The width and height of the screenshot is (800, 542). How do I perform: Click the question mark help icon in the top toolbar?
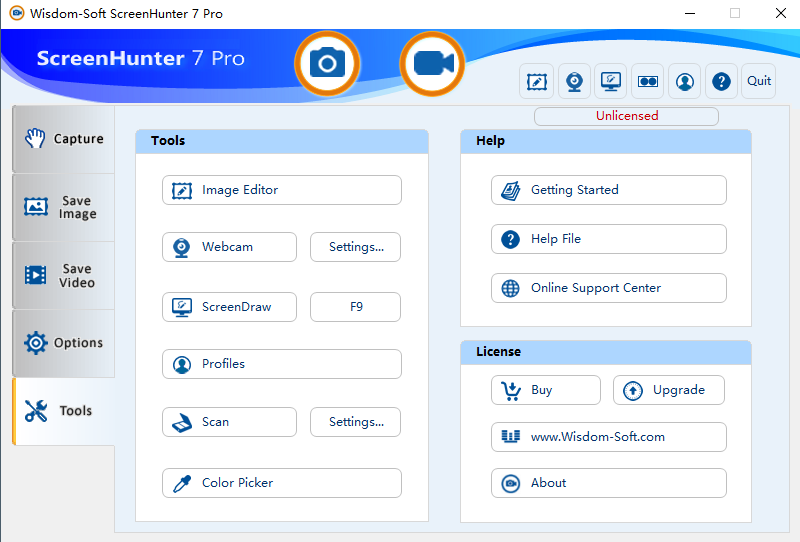(721, 81)
